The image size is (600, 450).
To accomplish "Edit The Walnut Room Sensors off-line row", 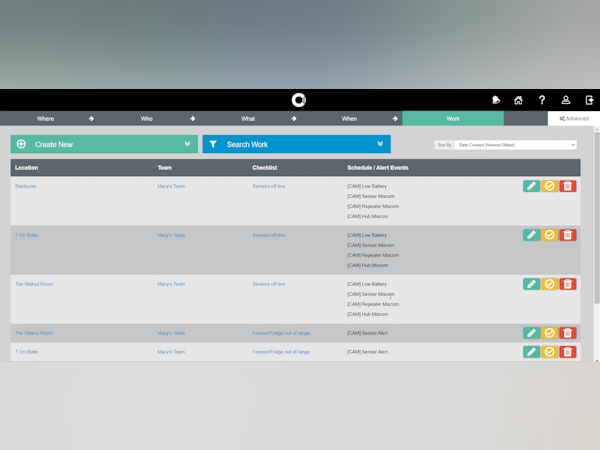I will click(x=532, y=284).
